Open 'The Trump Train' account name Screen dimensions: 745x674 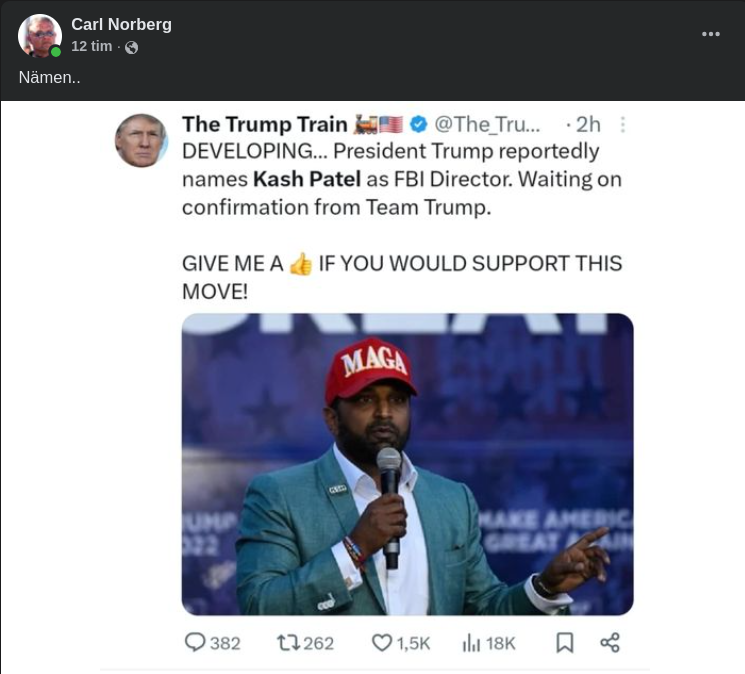[264, 124]
